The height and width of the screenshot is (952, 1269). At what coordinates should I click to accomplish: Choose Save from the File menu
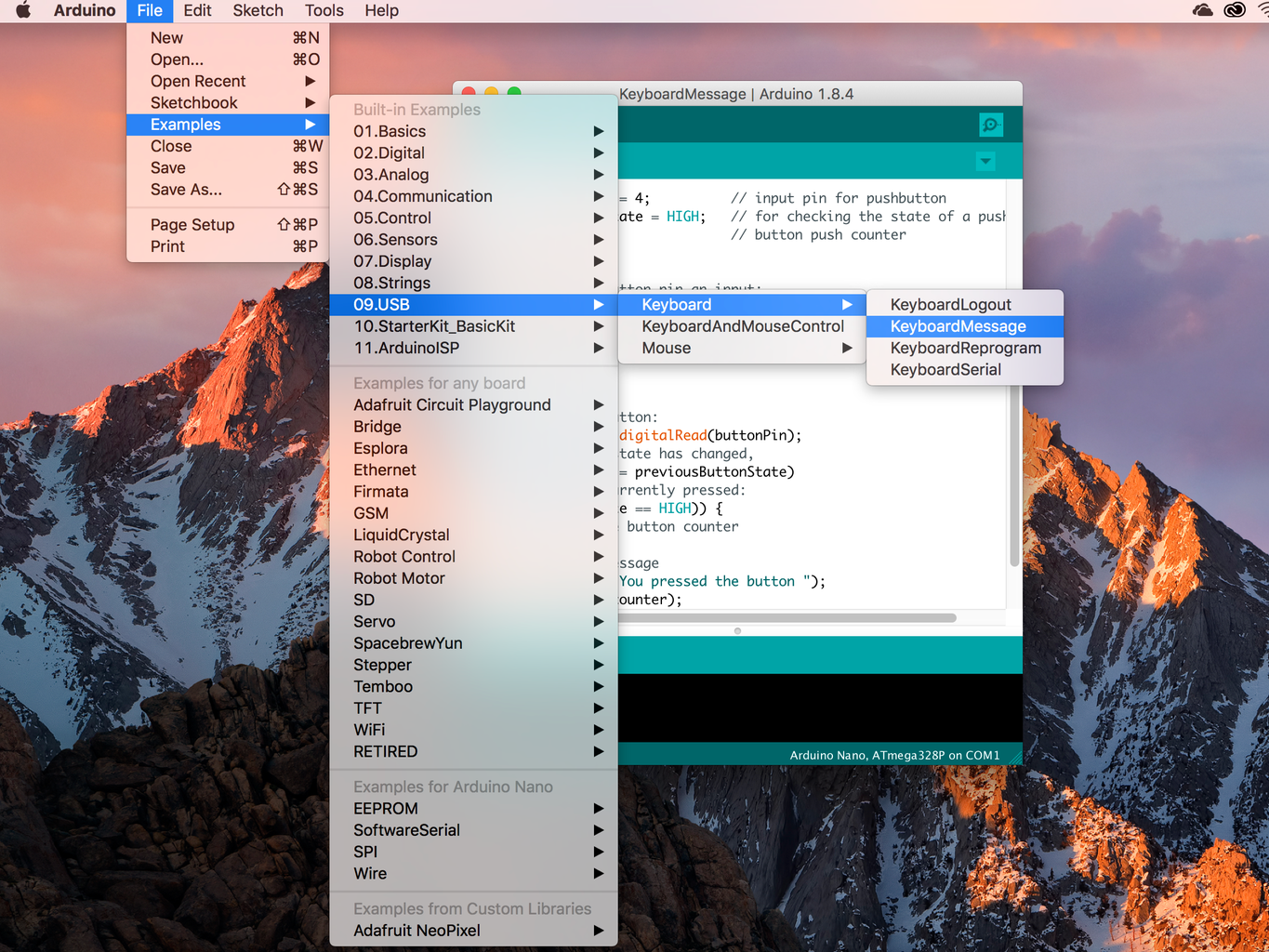pos(228,168)
